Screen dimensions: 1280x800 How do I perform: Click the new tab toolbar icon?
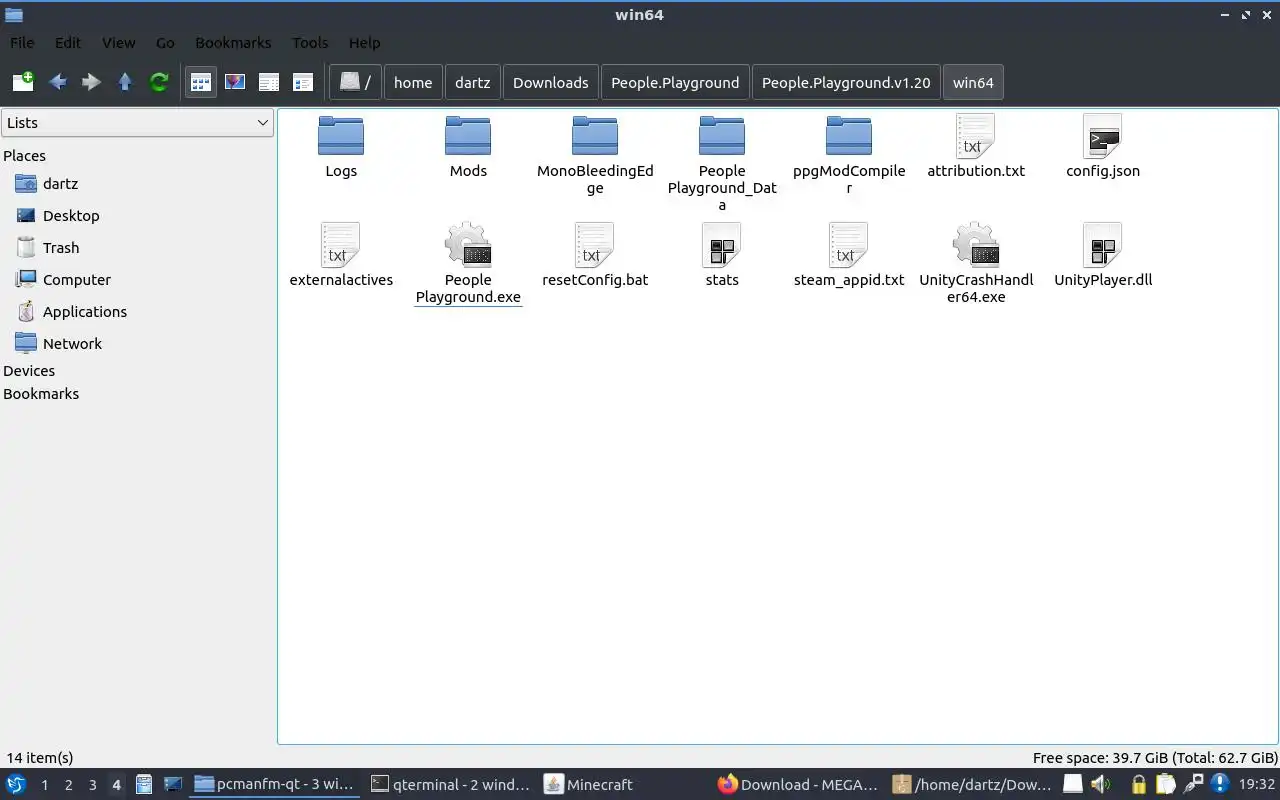pos(23,82)
